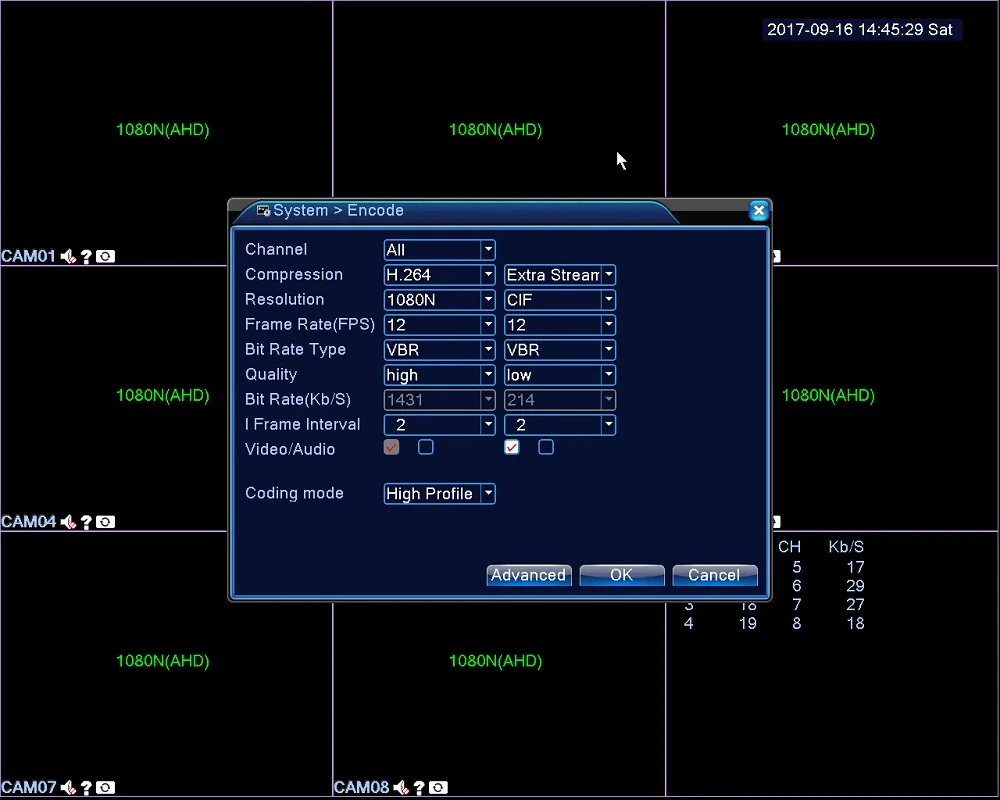Click the disabled Bit Rate 1431 dropdown
The width and height of the screenshot is (1000, 800).
tap(439, 399)
